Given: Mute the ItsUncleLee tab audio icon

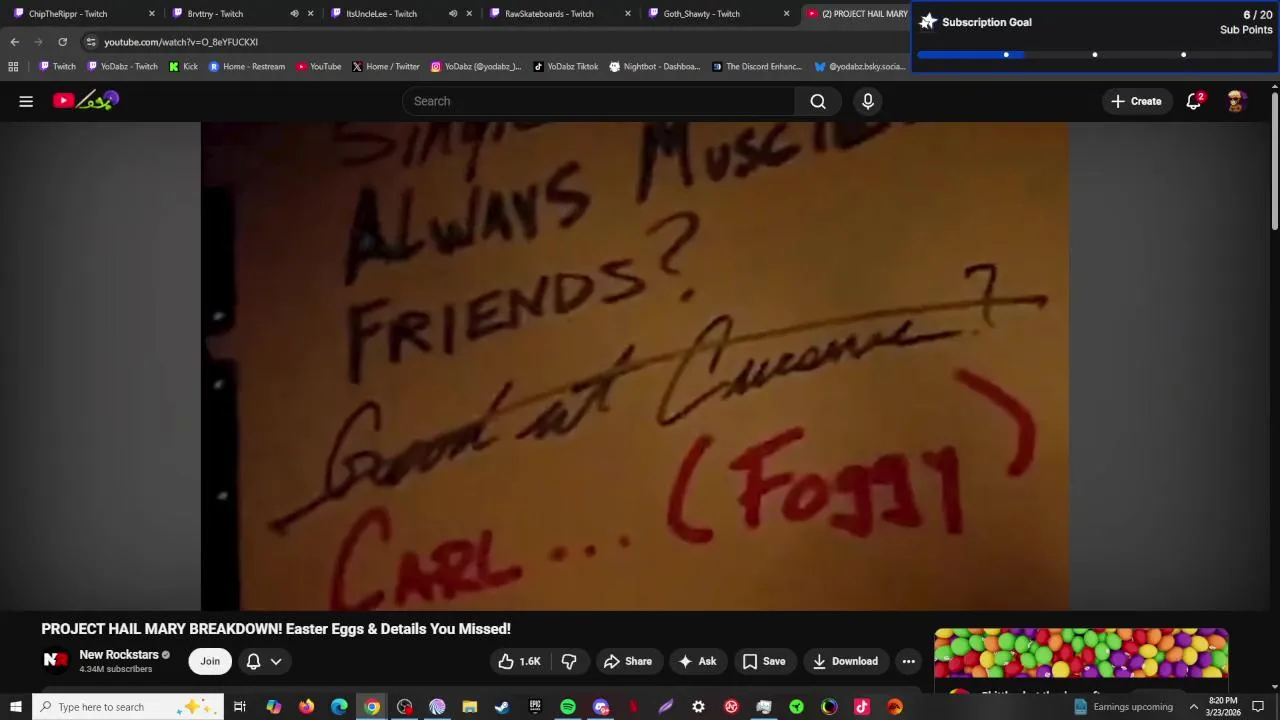Looking at the screenshot, I should coord(453,14).
